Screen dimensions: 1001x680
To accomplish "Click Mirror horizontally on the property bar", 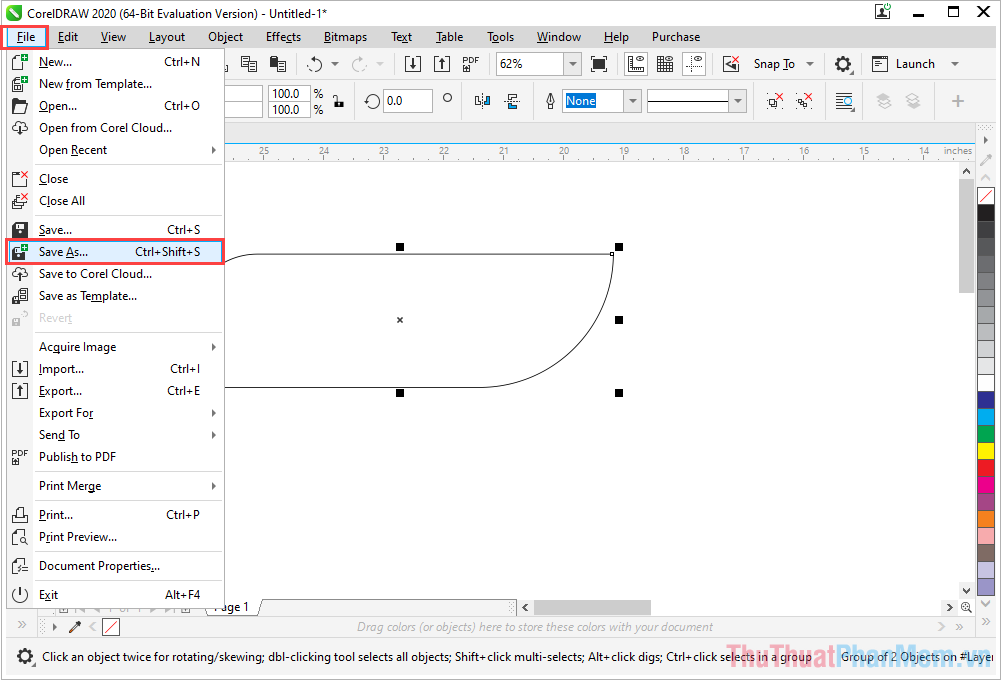I will pos(481,101).
